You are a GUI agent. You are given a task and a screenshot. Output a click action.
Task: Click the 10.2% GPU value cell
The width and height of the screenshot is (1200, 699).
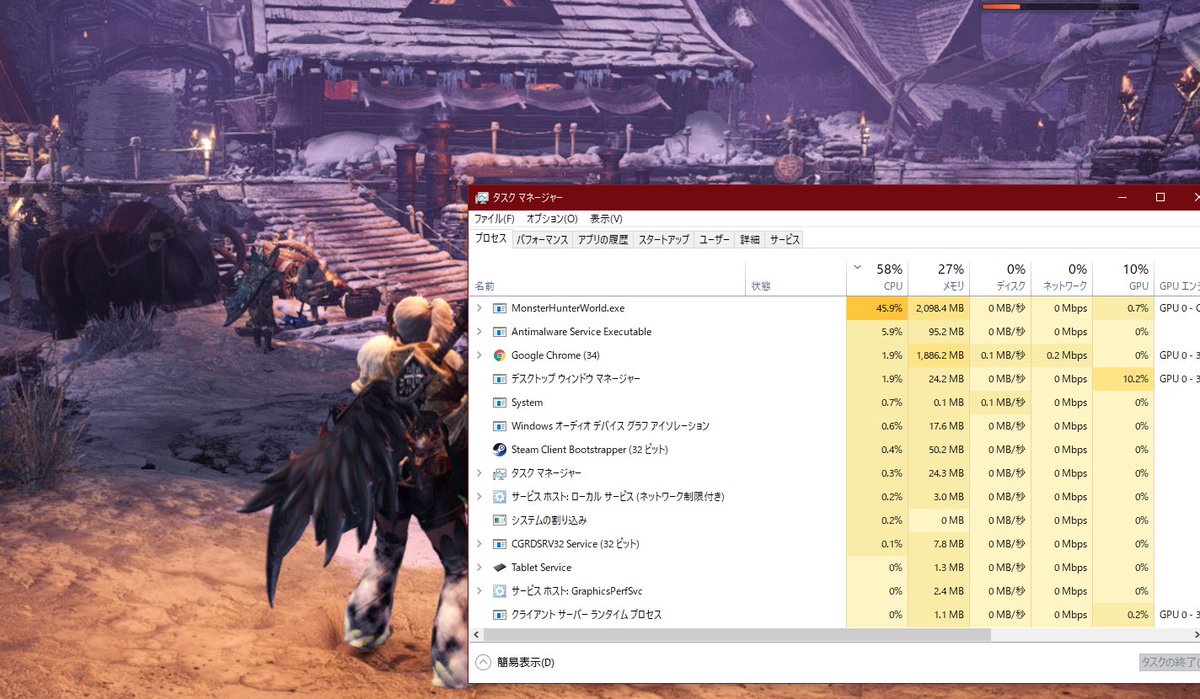pos(1123,379)
